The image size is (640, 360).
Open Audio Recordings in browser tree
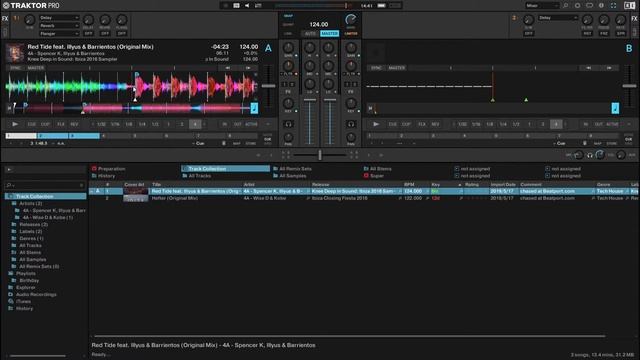[36, 294]
